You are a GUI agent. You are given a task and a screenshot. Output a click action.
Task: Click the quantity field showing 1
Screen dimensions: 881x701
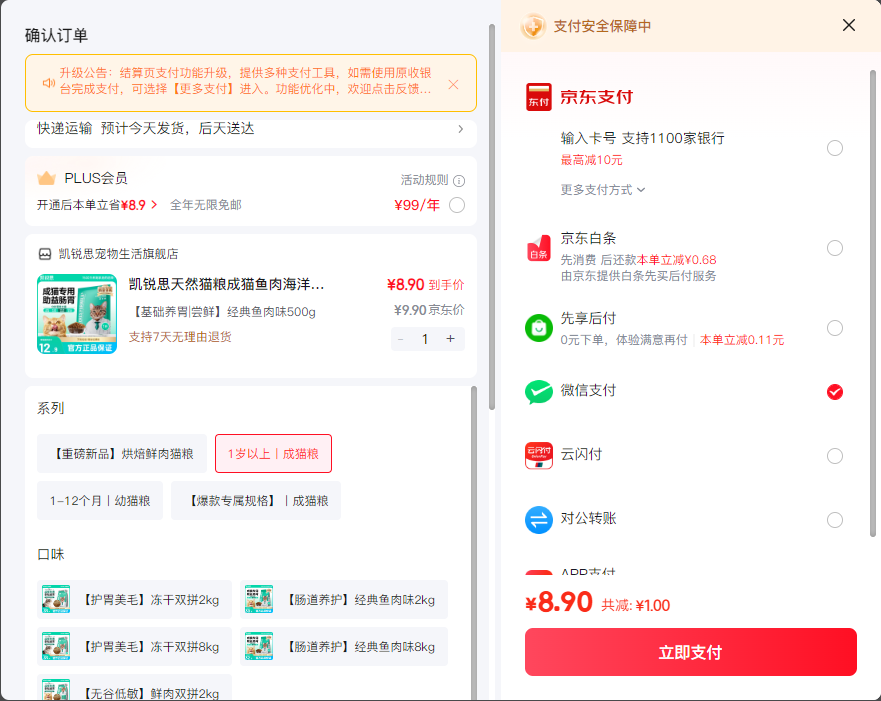coord(425,339)
